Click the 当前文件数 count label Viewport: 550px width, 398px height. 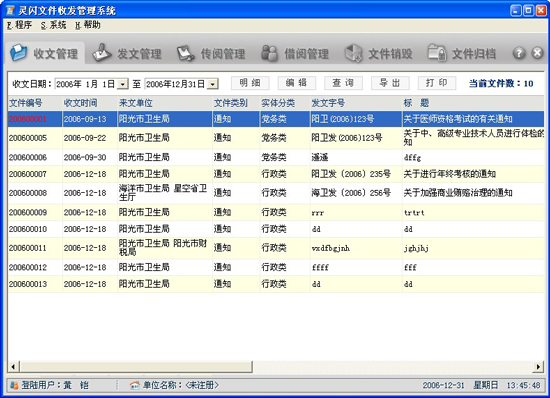tap(501, 83)
